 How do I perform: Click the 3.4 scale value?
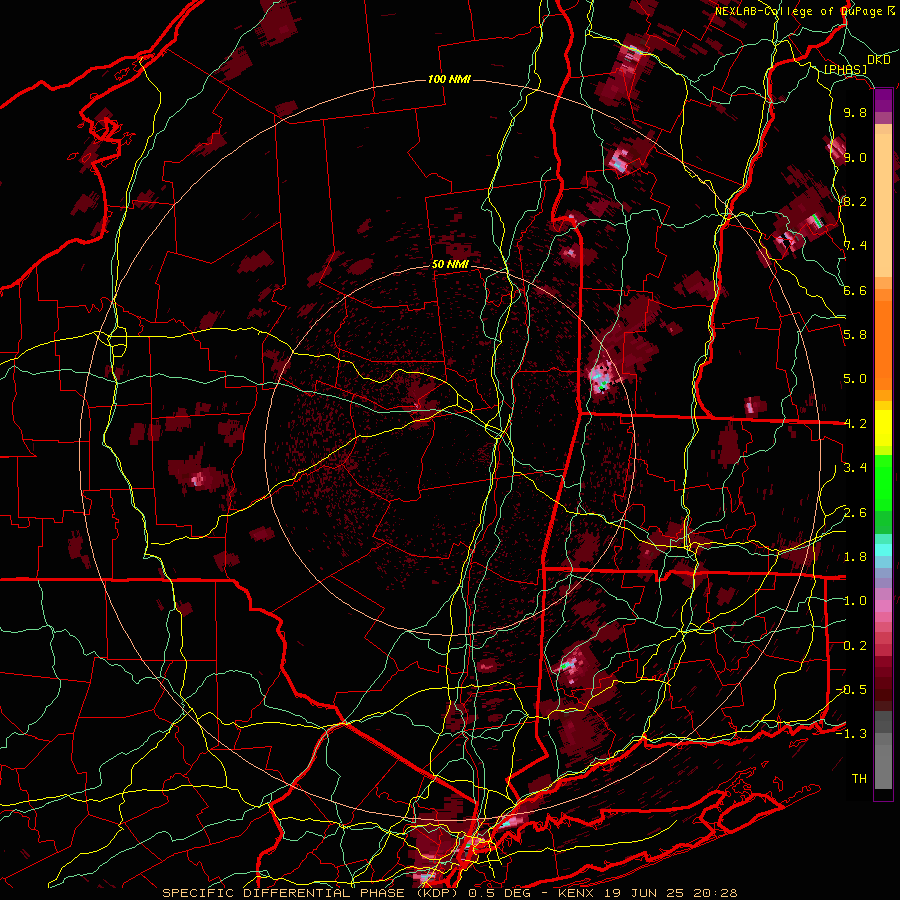click(x=855, y=468)
